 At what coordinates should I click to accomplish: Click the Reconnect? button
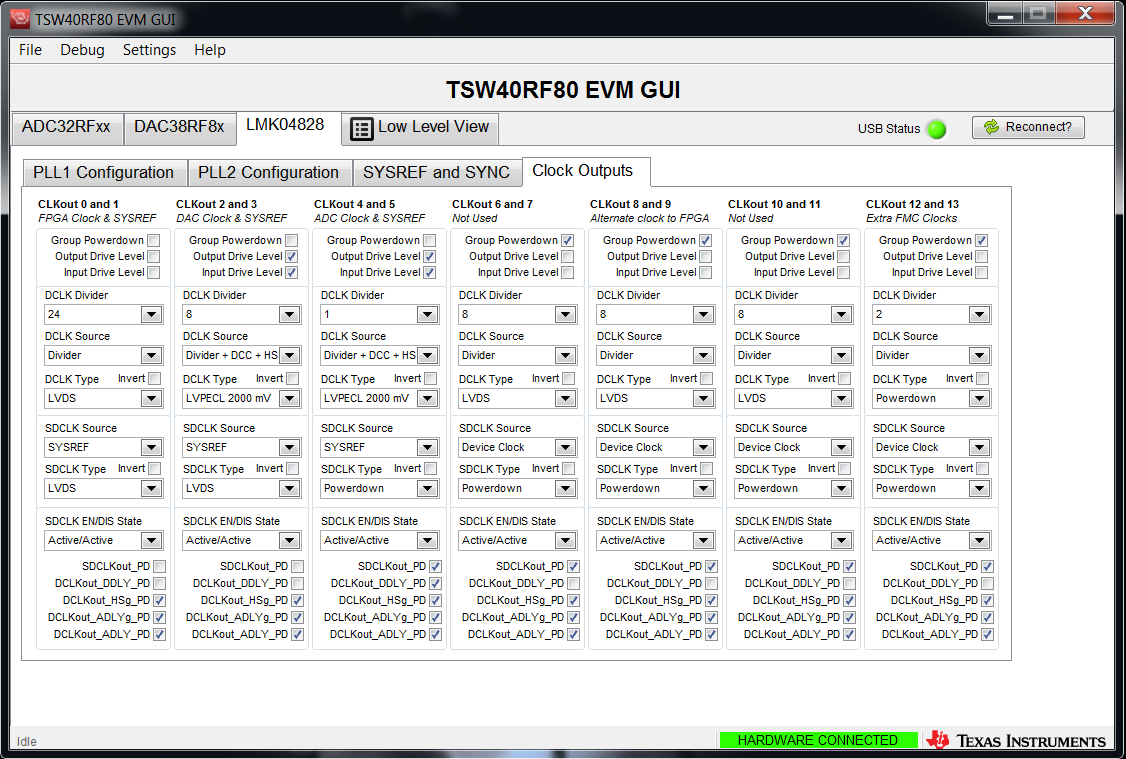click(x=1028, y=127)
